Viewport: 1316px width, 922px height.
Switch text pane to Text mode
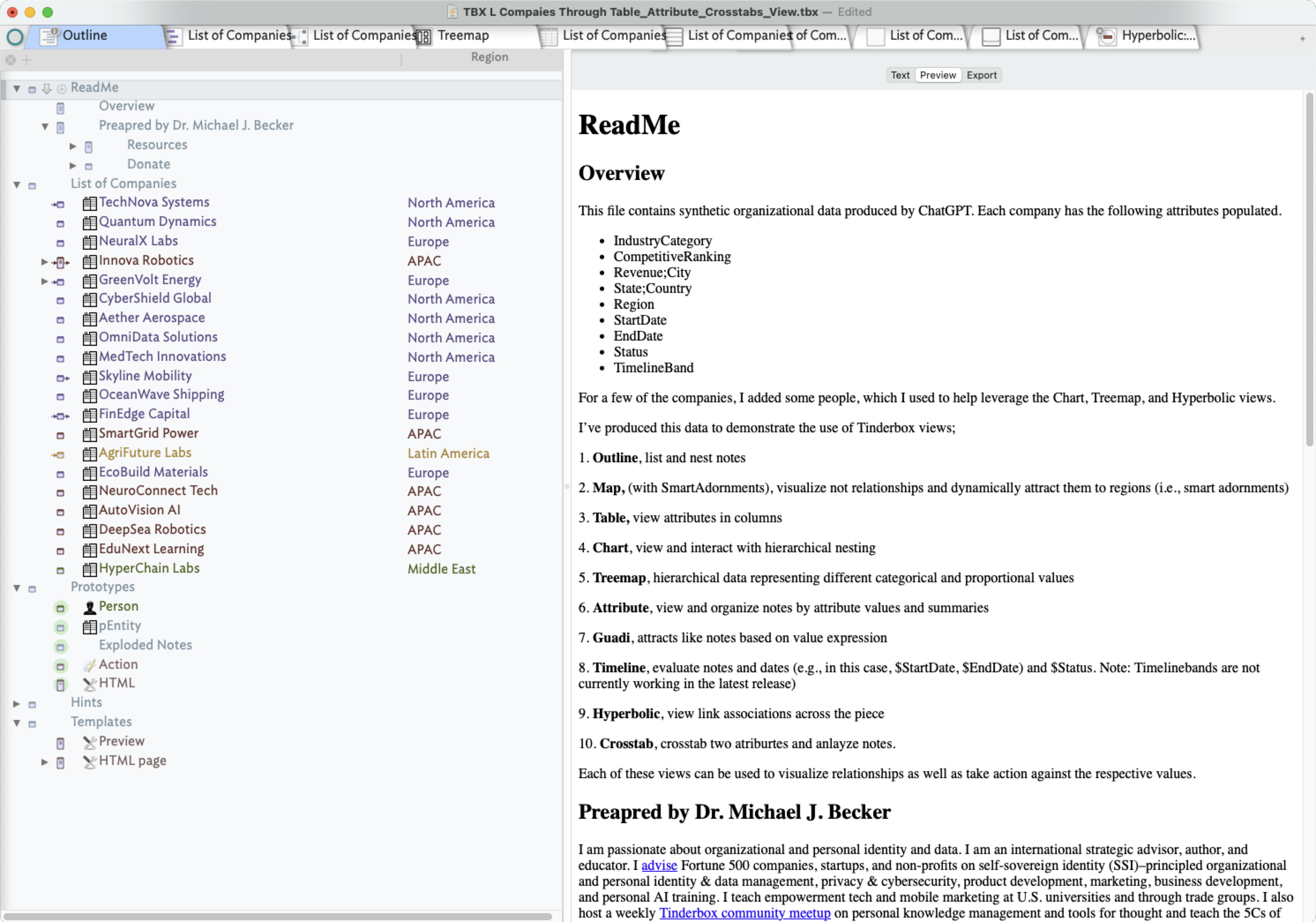[900, 75]
